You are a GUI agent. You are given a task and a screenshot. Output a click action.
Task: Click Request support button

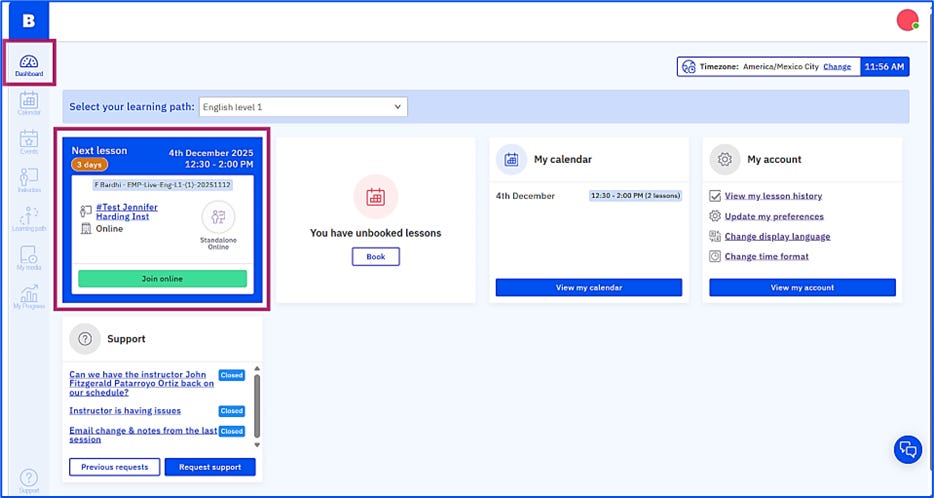point(210,467)
